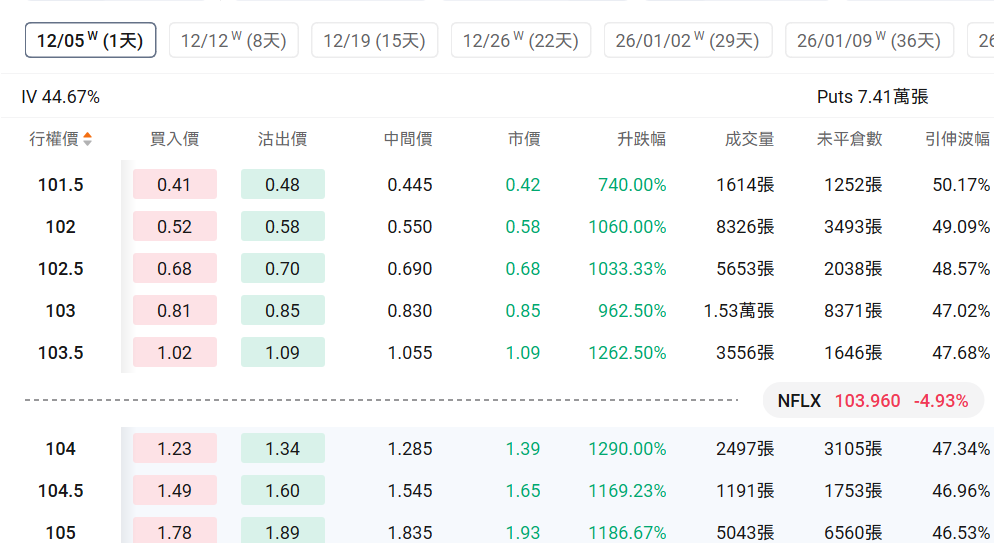Click ask 1.09 on strike 103.5
Image resolution: width=994 pixels, height=543 pixels.
pos(283,353)
